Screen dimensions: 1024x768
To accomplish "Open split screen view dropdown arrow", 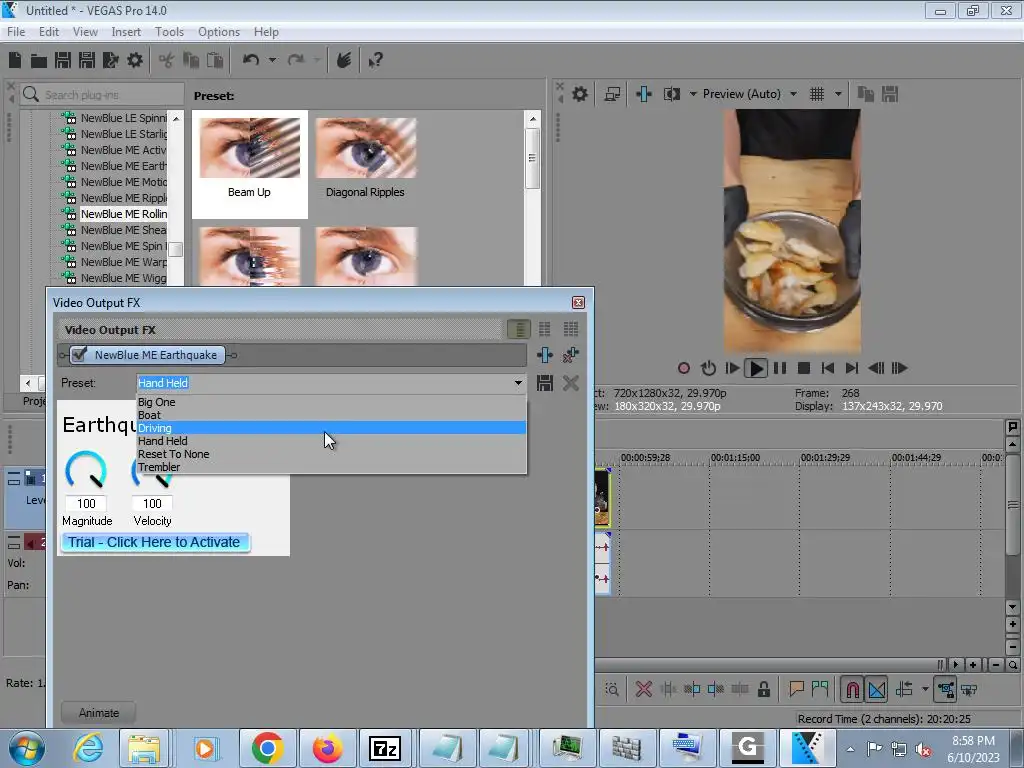I will pos(693,94).
